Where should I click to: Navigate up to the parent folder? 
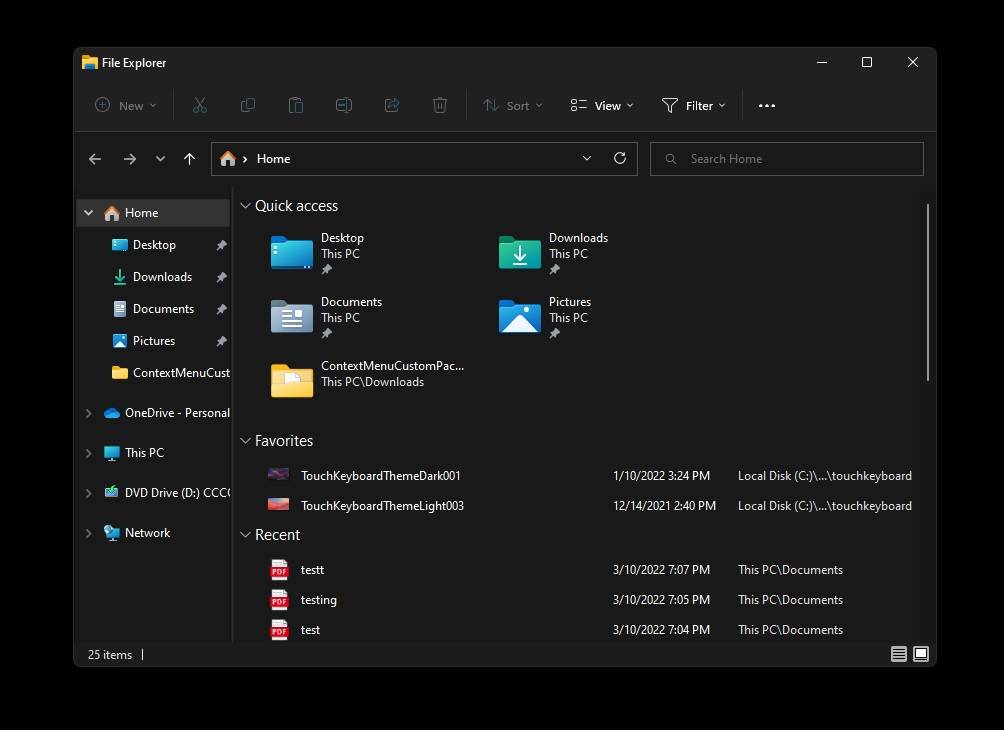pos(189,158)
